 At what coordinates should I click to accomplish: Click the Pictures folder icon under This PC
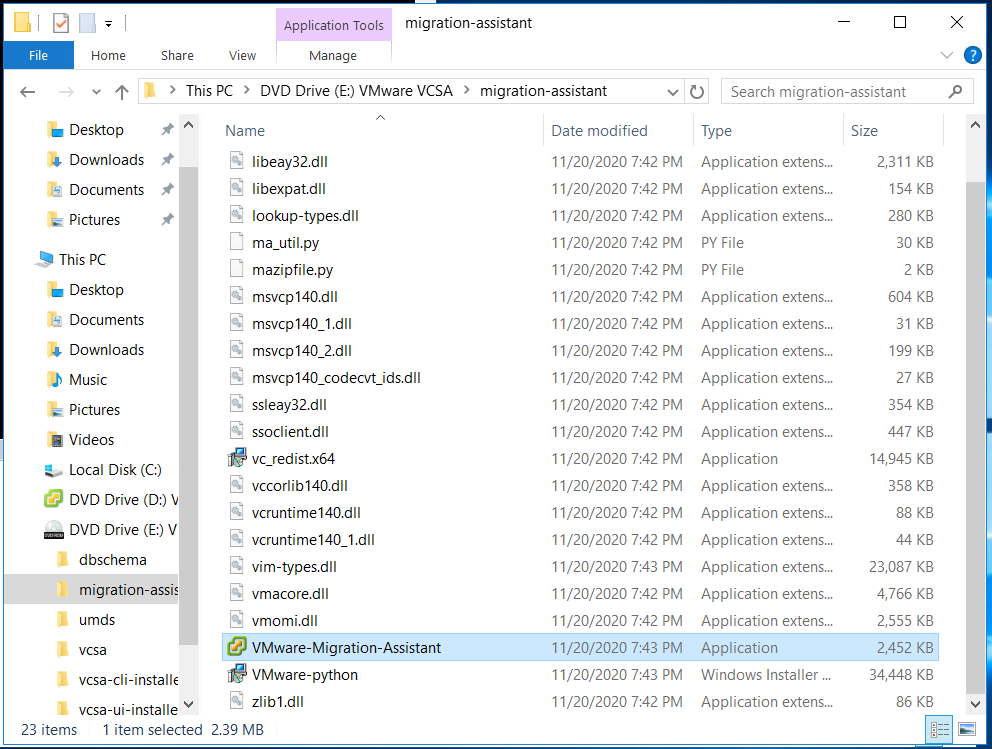tap(56, 410)
